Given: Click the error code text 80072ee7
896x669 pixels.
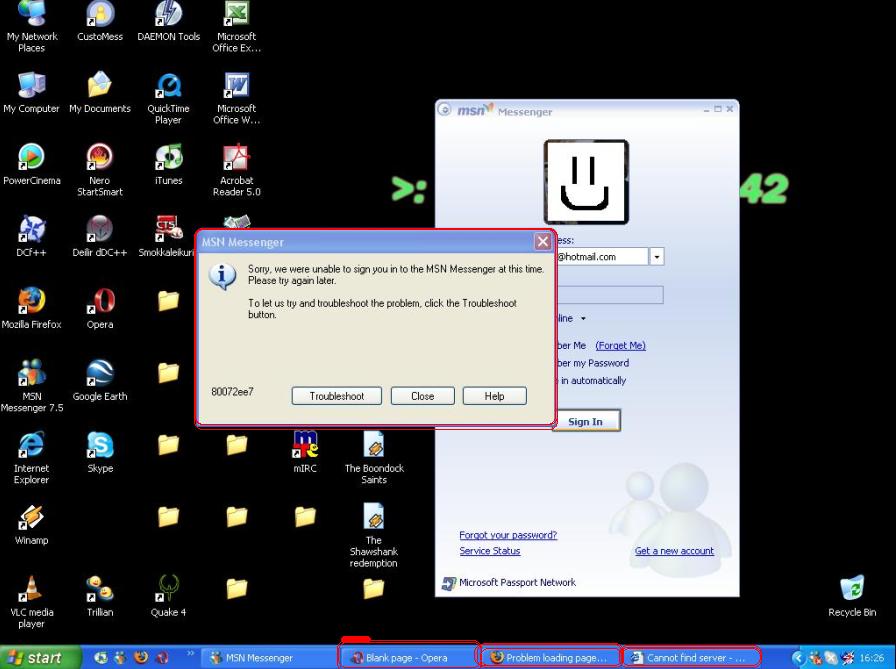Looking at the screenshot, I should tap(232, 392).
